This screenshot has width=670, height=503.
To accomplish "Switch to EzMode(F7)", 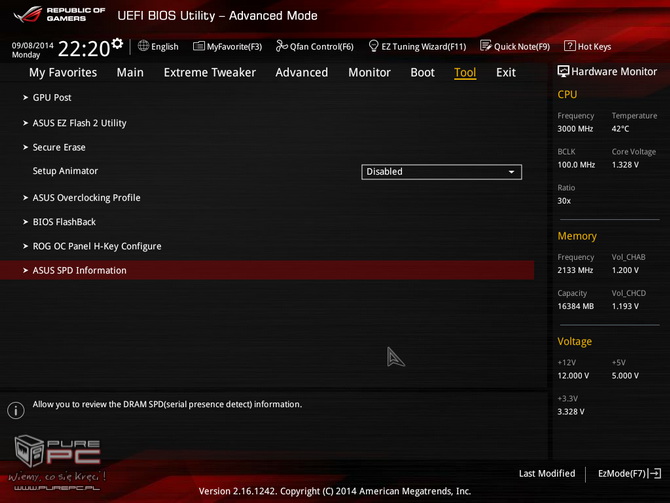I will 630,474.
